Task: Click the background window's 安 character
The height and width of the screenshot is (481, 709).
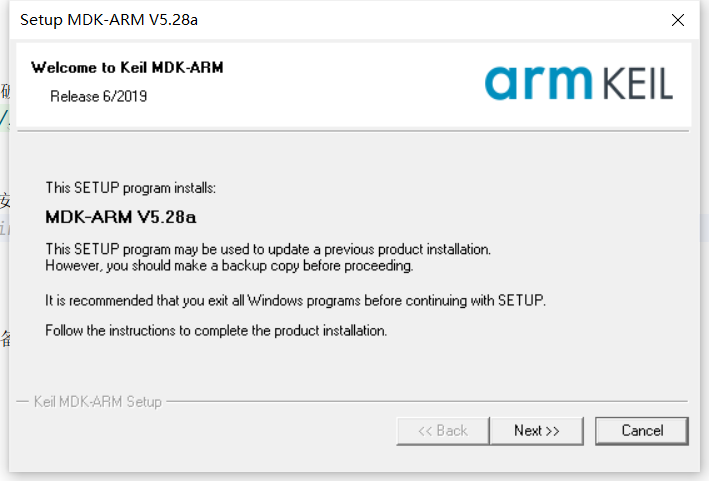Action: click(x=5, y=197)
